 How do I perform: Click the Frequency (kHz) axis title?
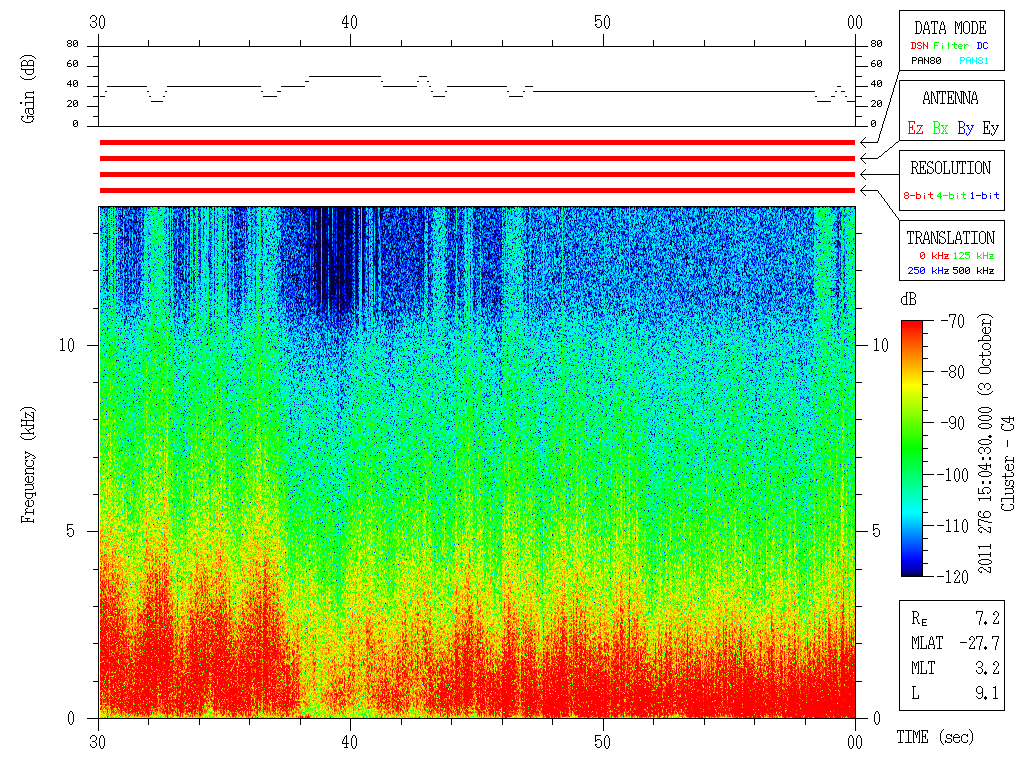28,465
